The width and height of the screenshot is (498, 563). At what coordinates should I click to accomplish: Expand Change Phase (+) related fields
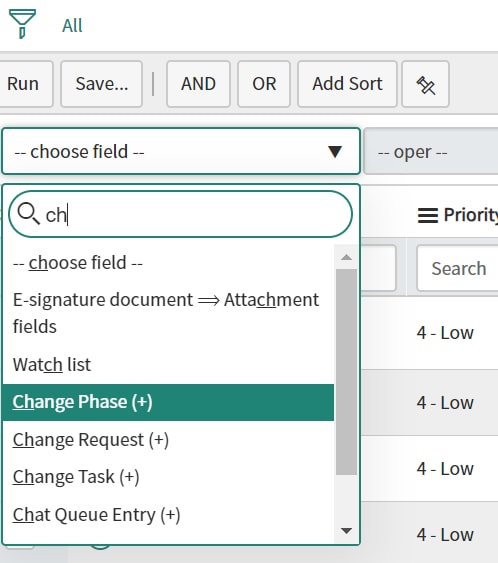168,402
